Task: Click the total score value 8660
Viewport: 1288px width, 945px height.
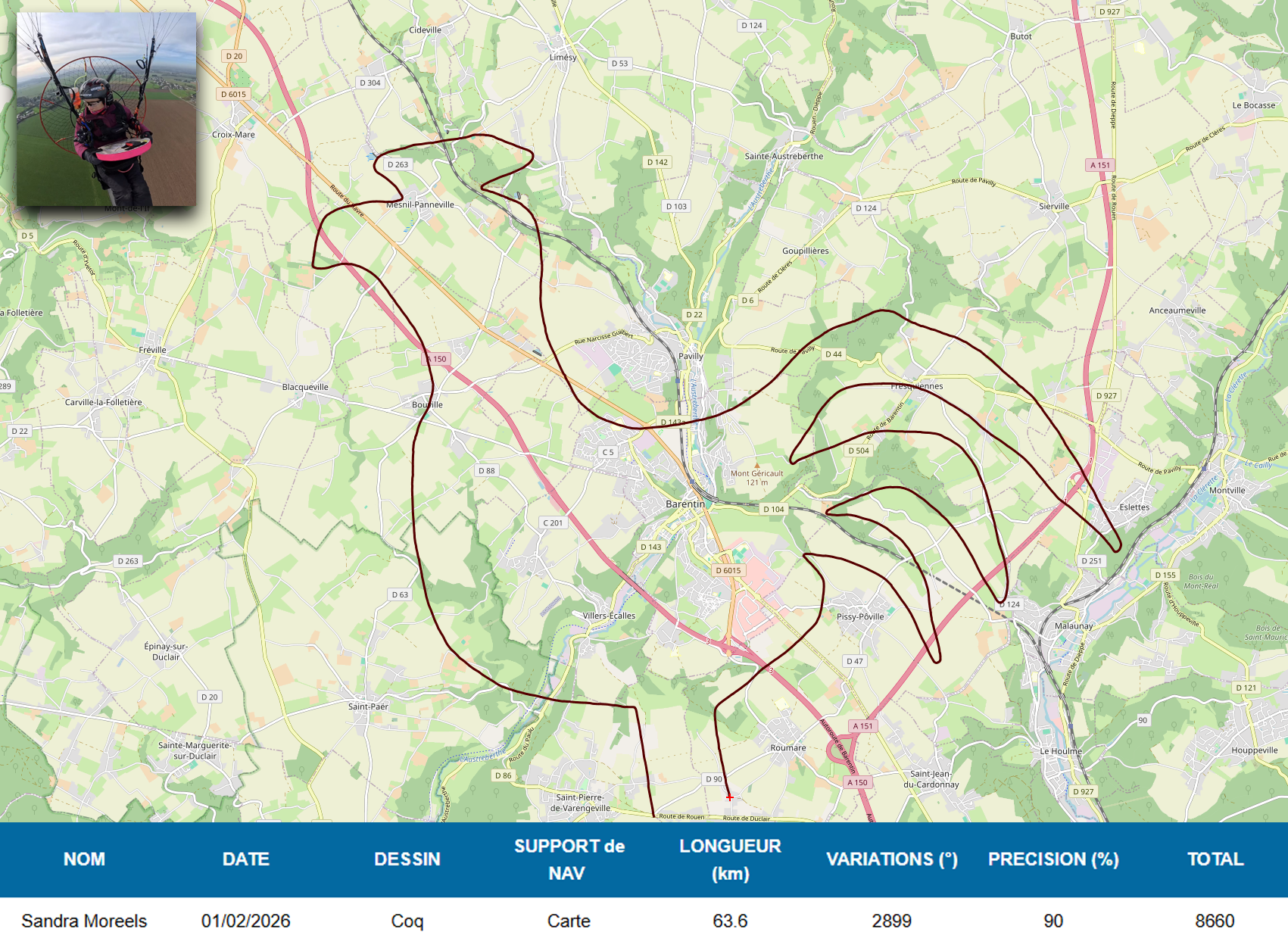Action: (x=1215, y=921)
